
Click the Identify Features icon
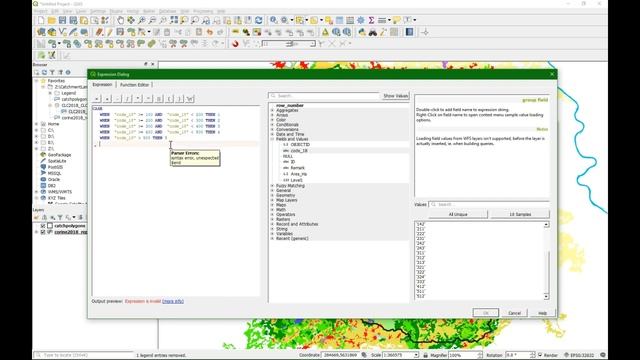(273, 20)
